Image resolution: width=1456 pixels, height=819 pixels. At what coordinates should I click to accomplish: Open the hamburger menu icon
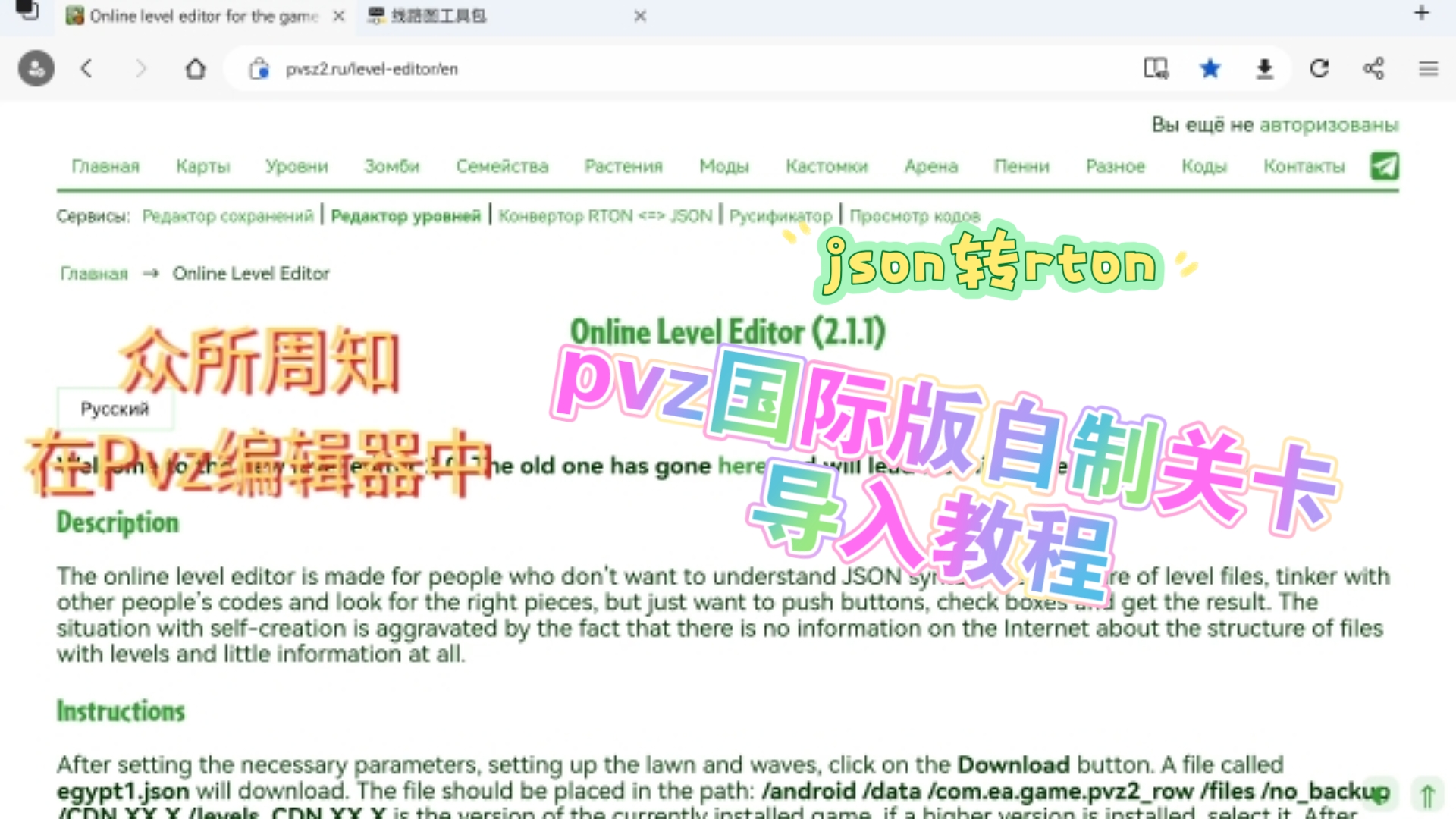[1428, 69]
